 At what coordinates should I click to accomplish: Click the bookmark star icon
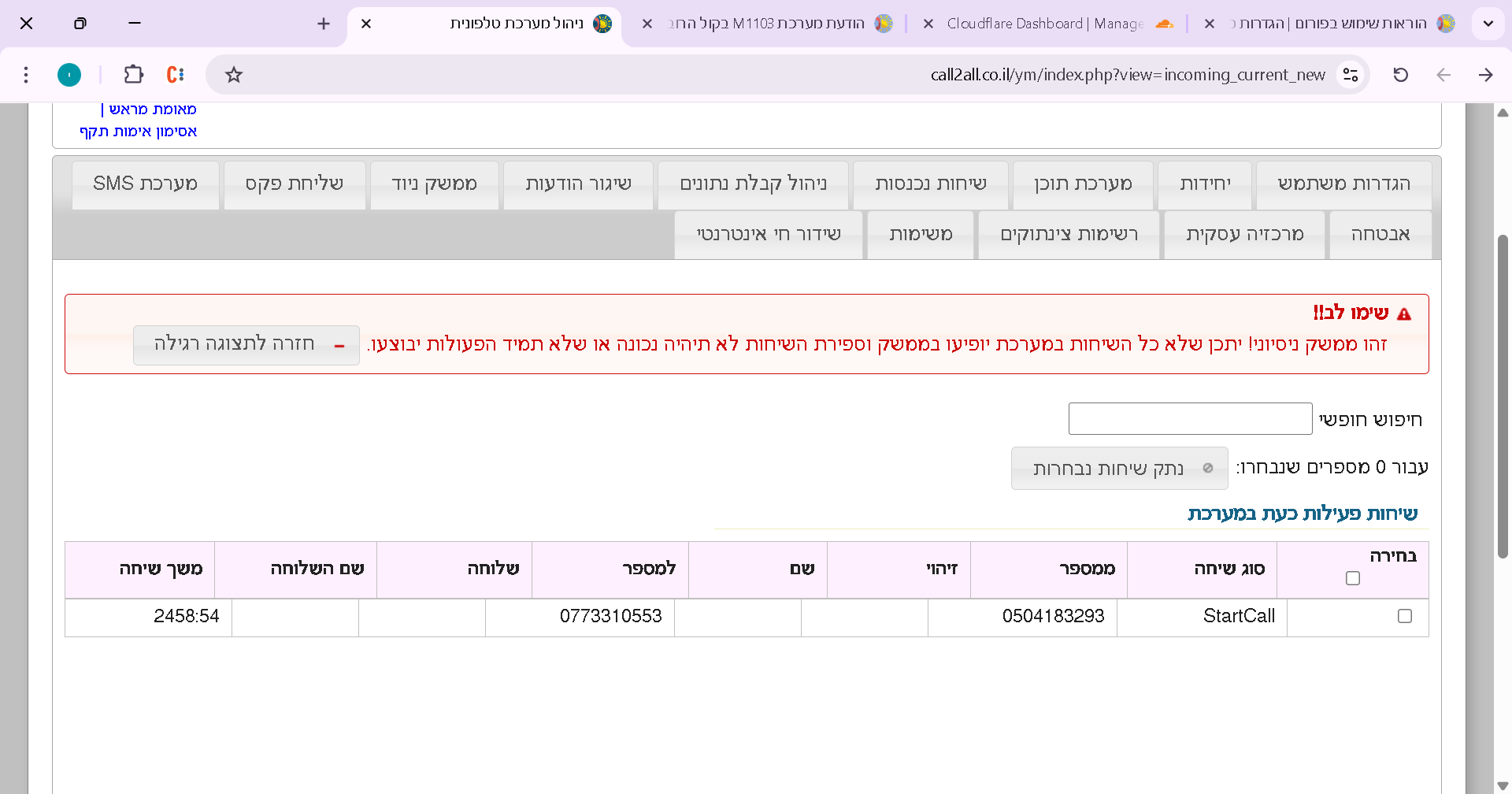(234, 75)
